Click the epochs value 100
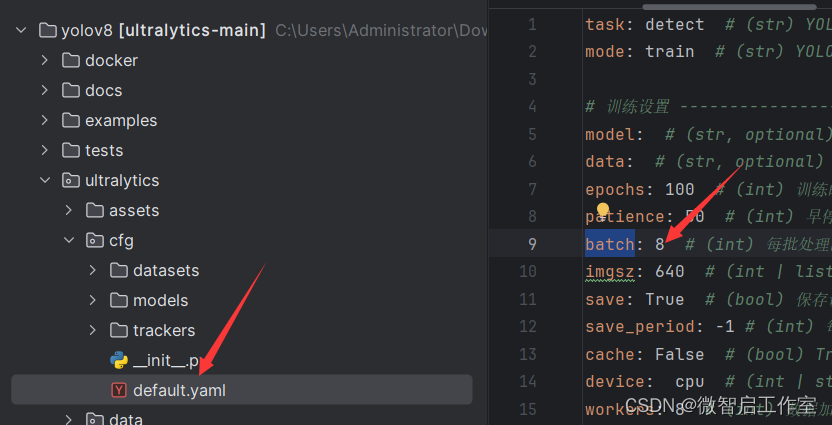Screen dimensions: 832x425 pyautogui.click(x=680, y=189)
